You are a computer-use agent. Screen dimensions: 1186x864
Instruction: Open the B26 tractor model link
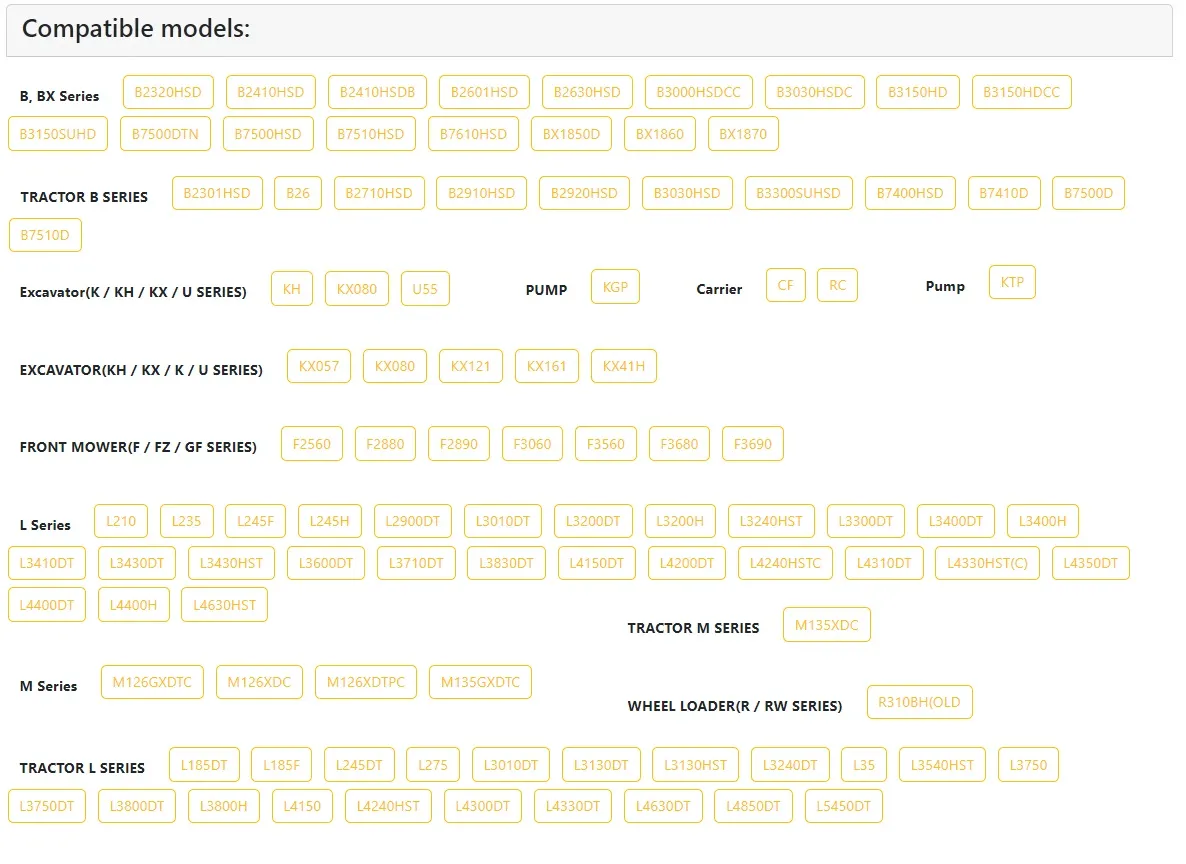coord(298,193)
